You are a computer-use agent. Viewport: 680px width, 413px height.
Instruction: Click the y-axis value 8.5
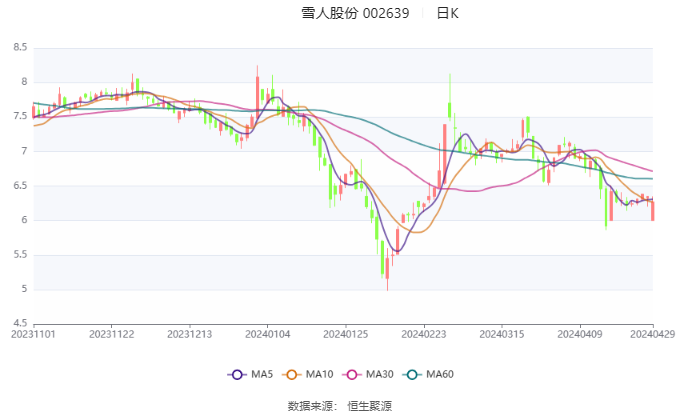click(x=20, y=47)
